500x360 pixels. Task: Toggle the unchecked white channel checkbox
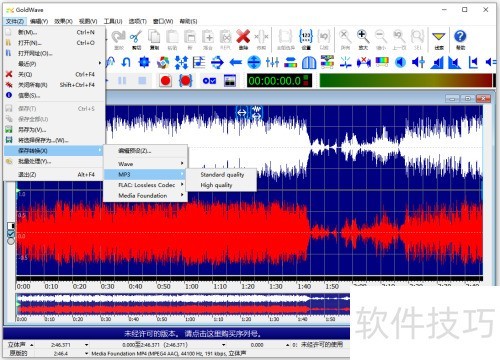(11, 226)
